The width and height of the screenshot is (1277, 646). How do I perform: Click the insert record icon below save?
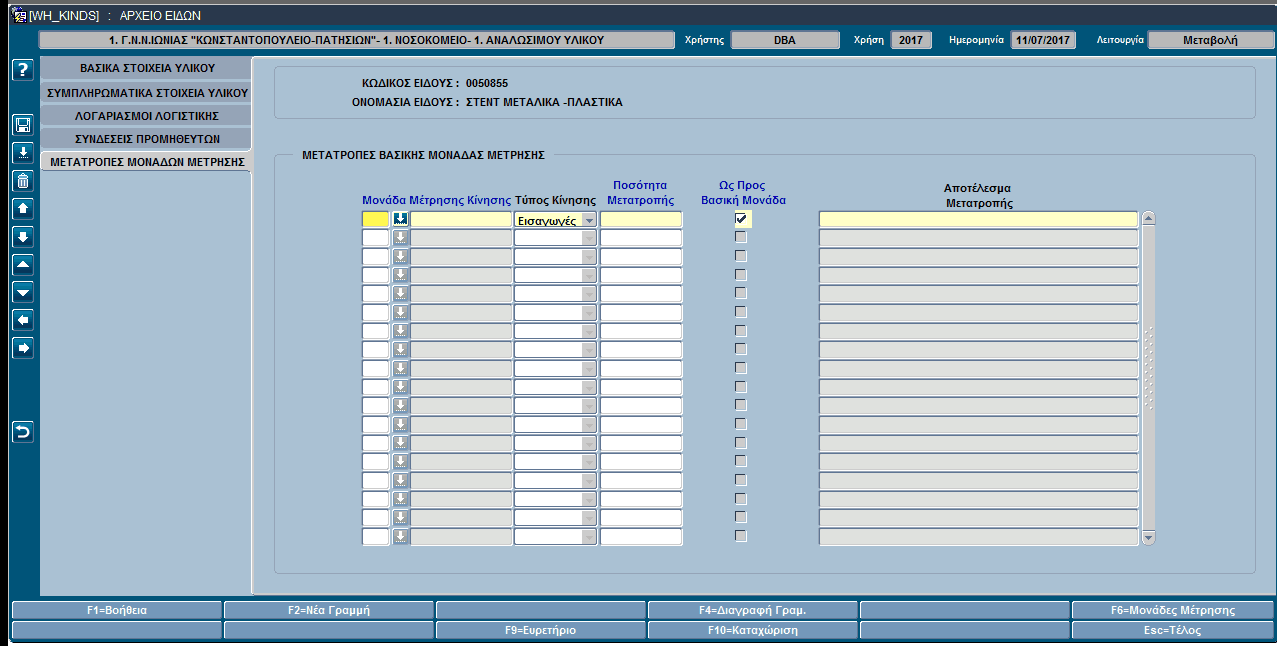tap(23, 153)
